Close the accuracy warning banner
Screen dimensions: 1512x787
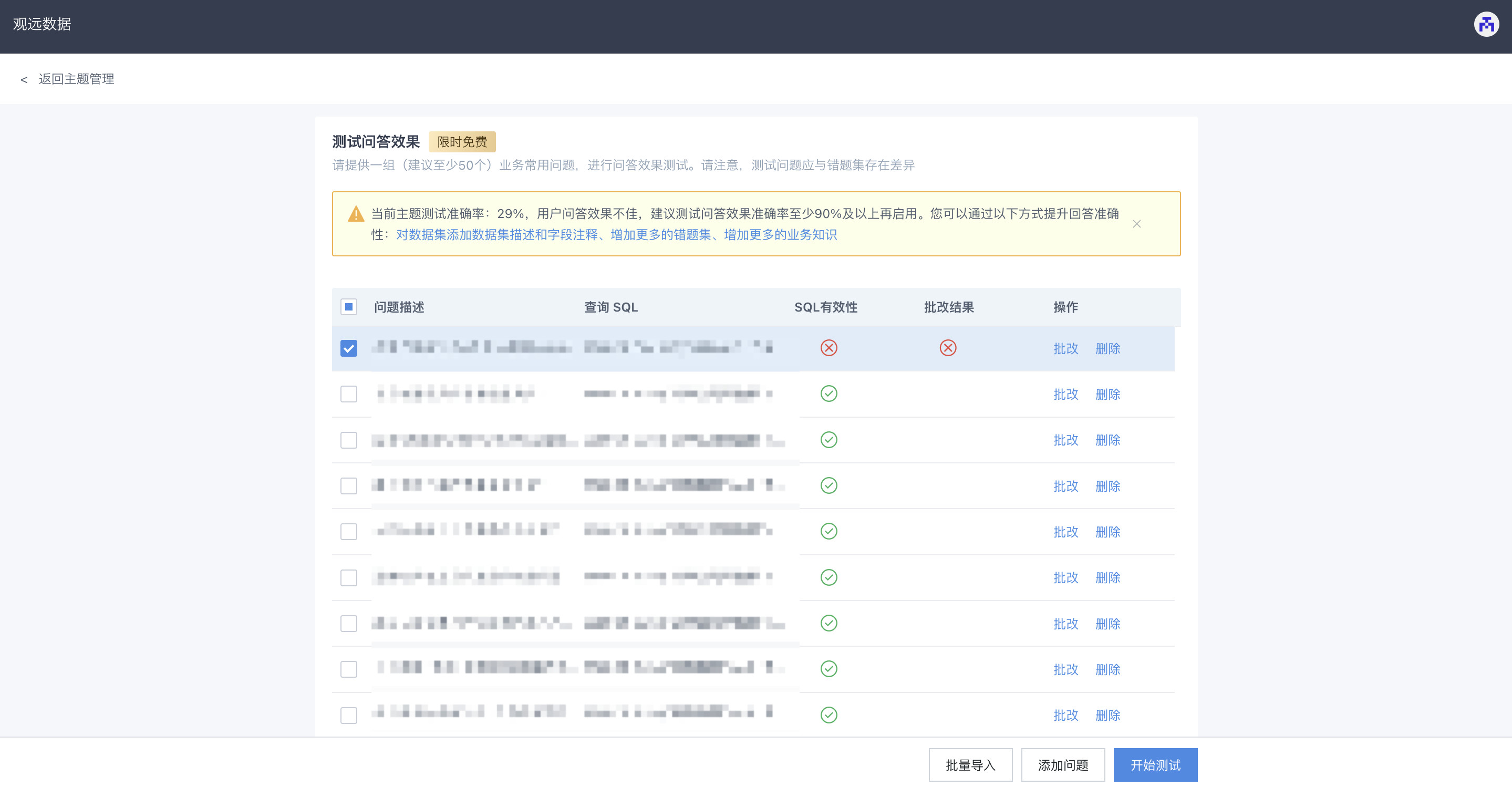[x=1136, y=224]
